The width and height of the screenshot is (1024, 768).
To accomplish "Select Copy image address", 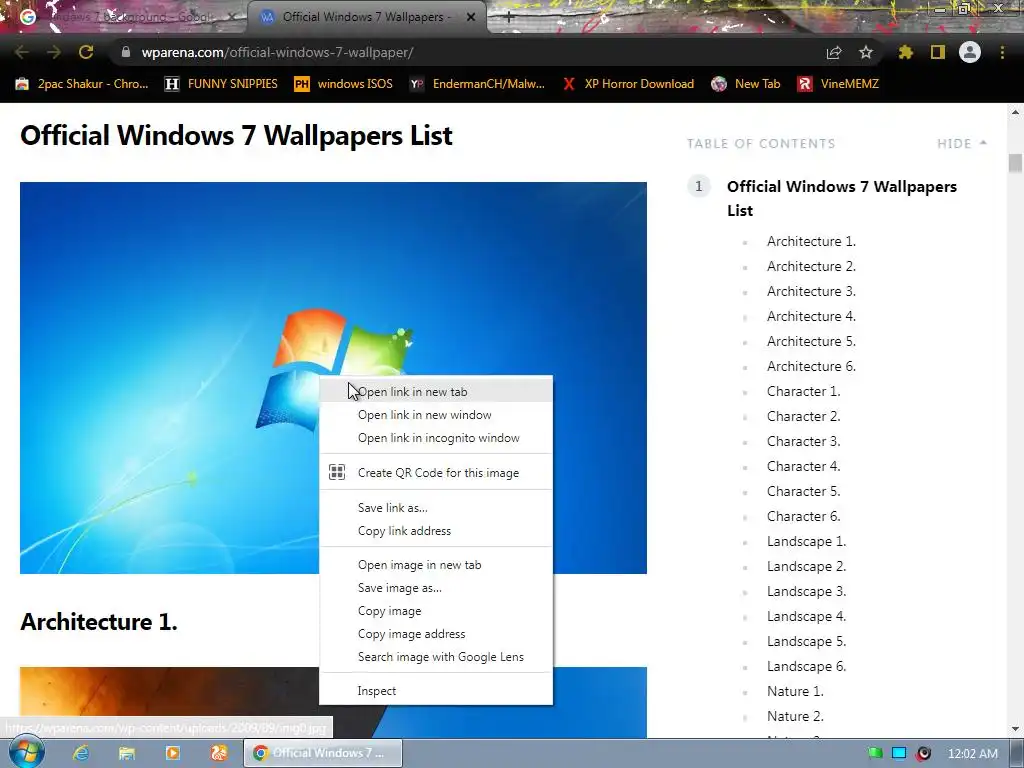I will tap(436, 634).
